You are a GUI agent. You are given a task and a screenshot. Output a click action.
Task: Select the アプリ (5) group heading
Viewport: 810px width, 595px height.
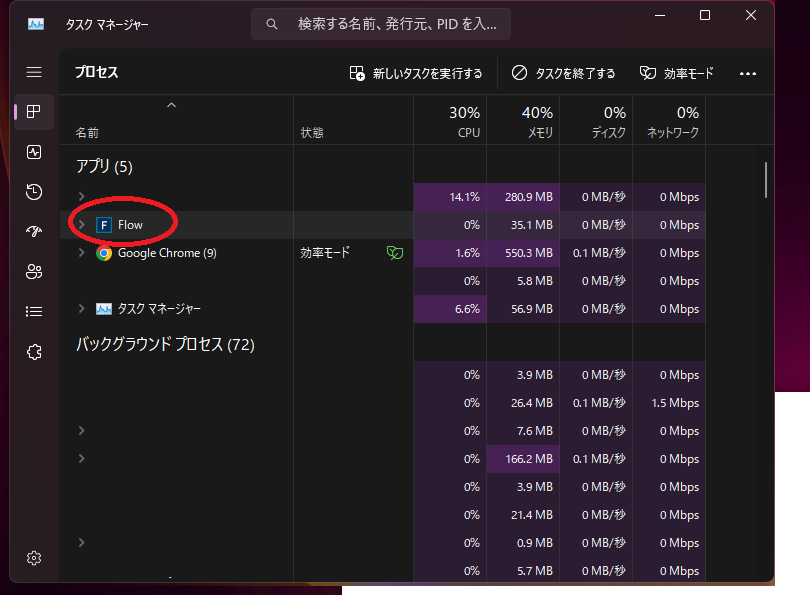tap(104, 167)
